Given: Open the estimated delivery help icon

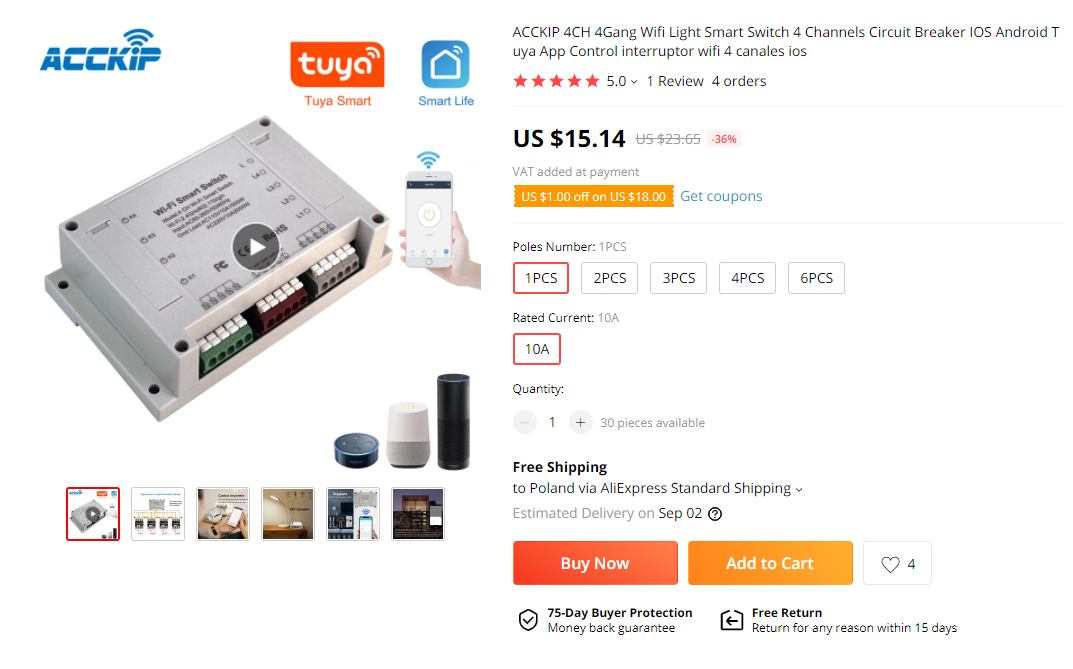Looking at the screenshot, I should [x=714, y=514].
